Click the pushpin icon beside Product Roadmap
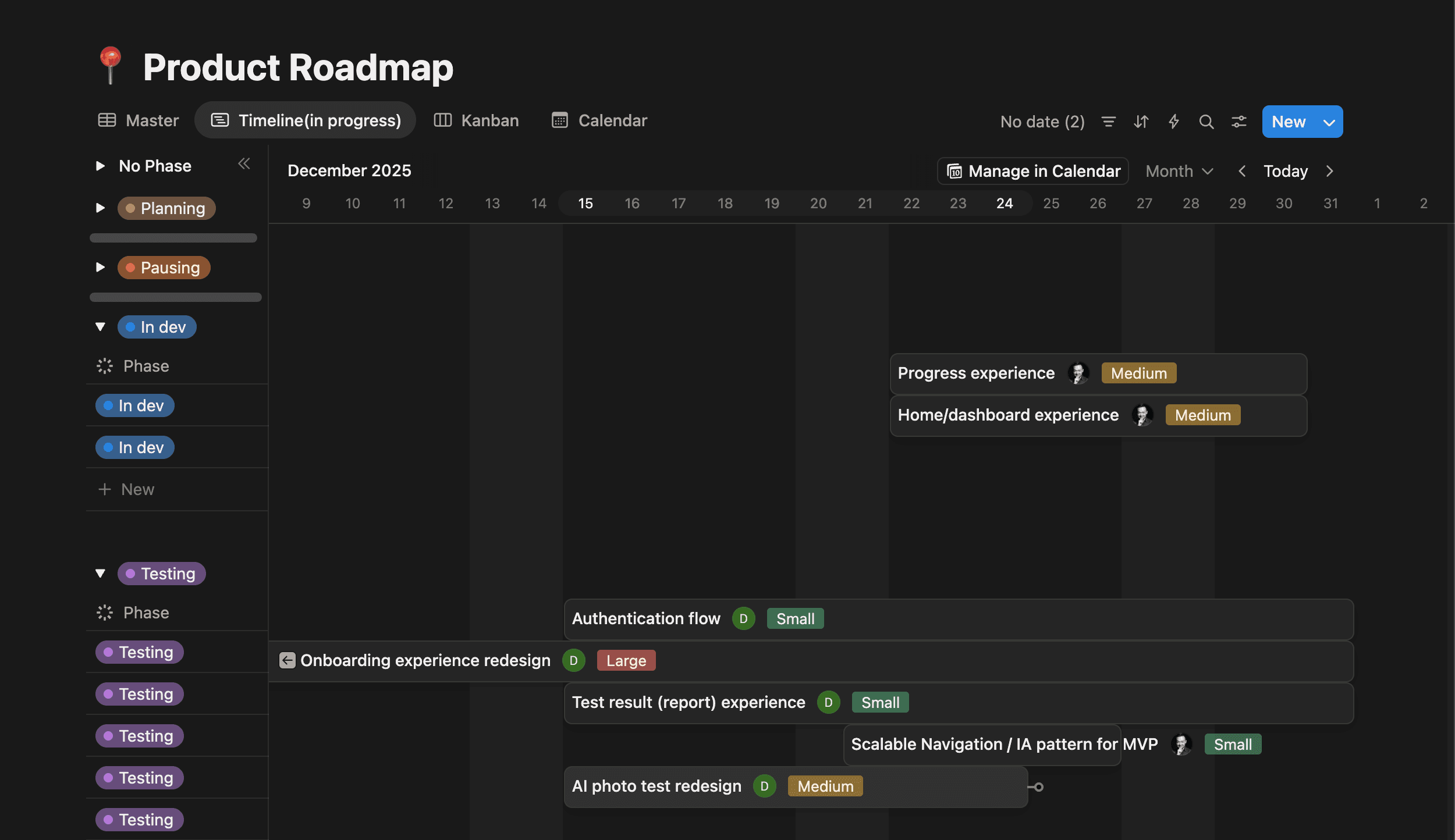 point(110,66)
